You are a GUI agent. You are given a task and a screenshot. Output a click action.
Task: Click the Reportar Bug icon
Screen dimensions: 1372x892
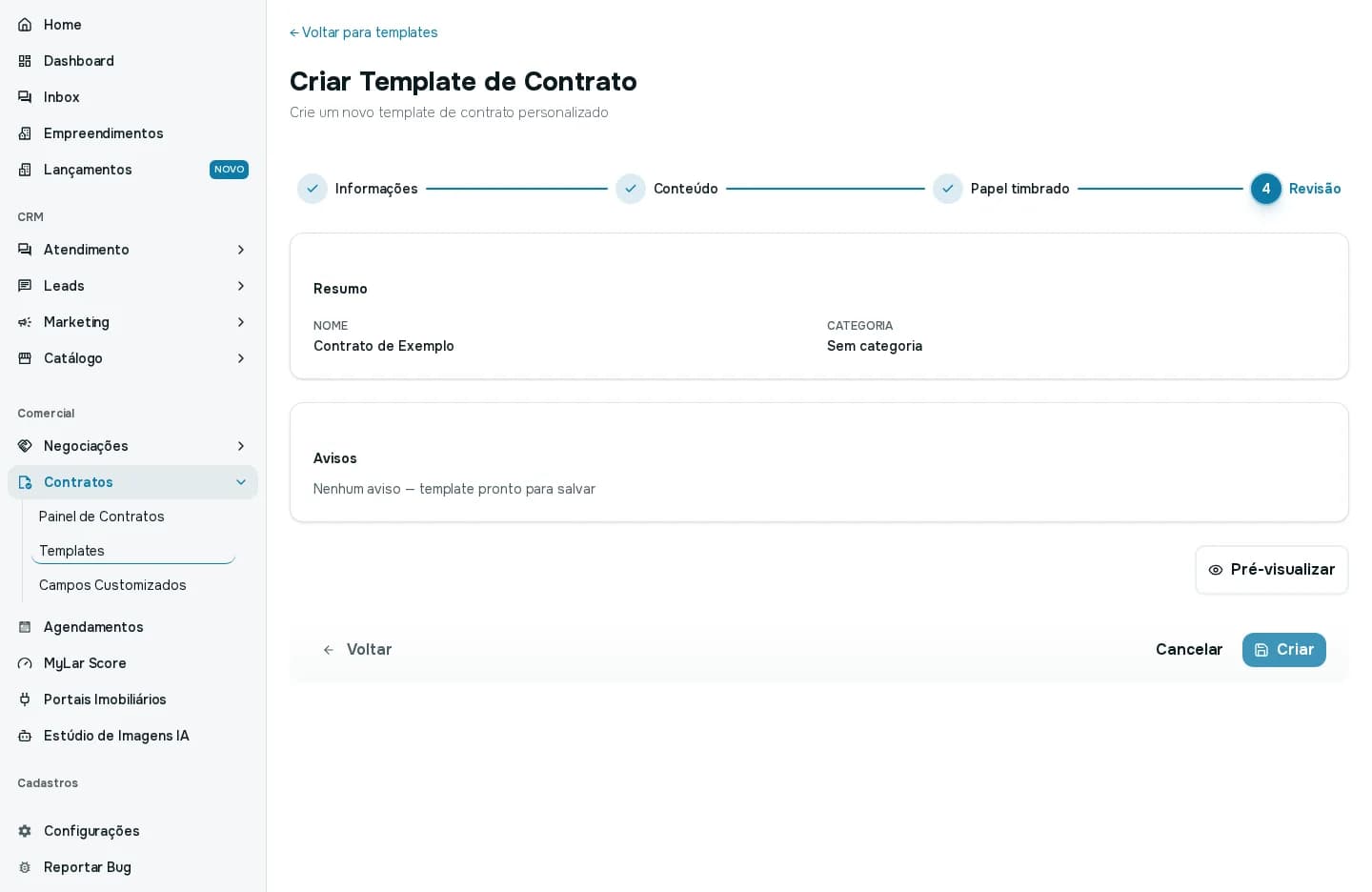[x=25, y=867]
